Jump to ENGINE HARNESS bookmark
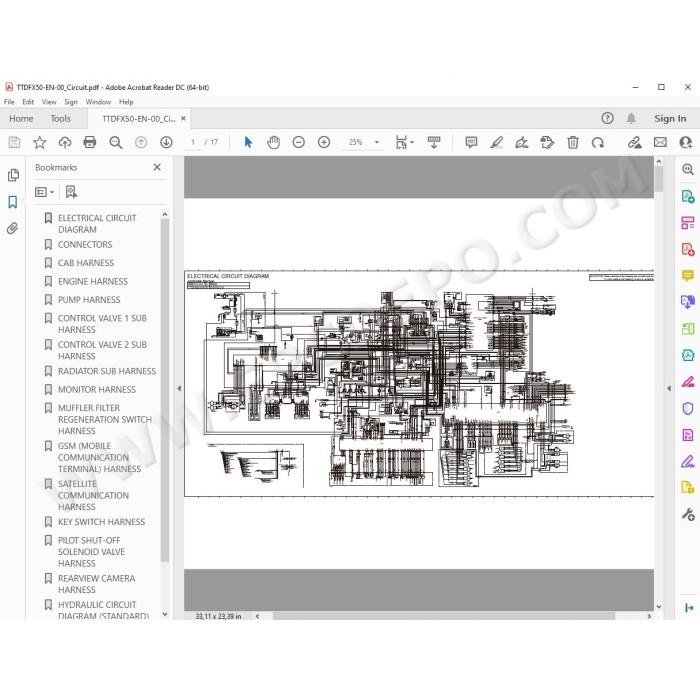700x700 pixels. coord(93,282)
